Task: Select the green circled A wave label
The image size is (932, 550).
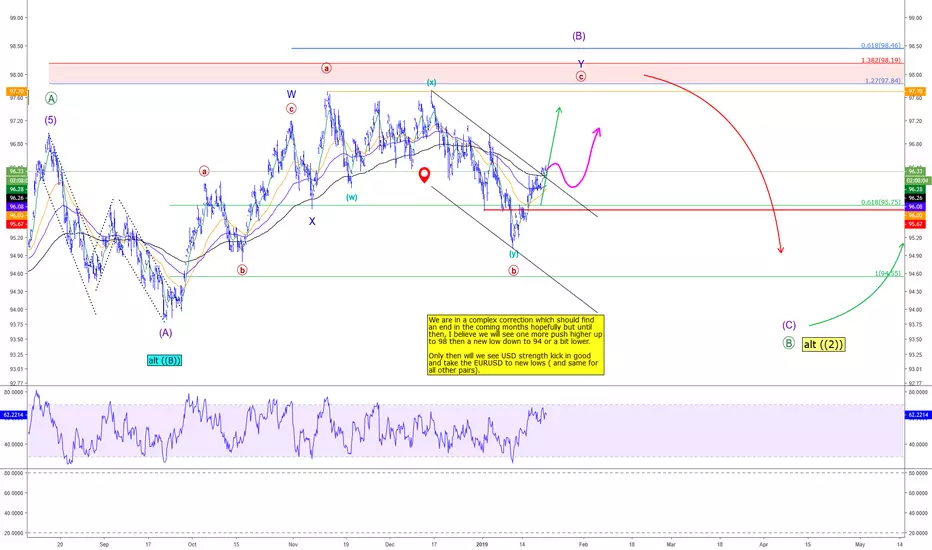Action: tap(51, 98)
